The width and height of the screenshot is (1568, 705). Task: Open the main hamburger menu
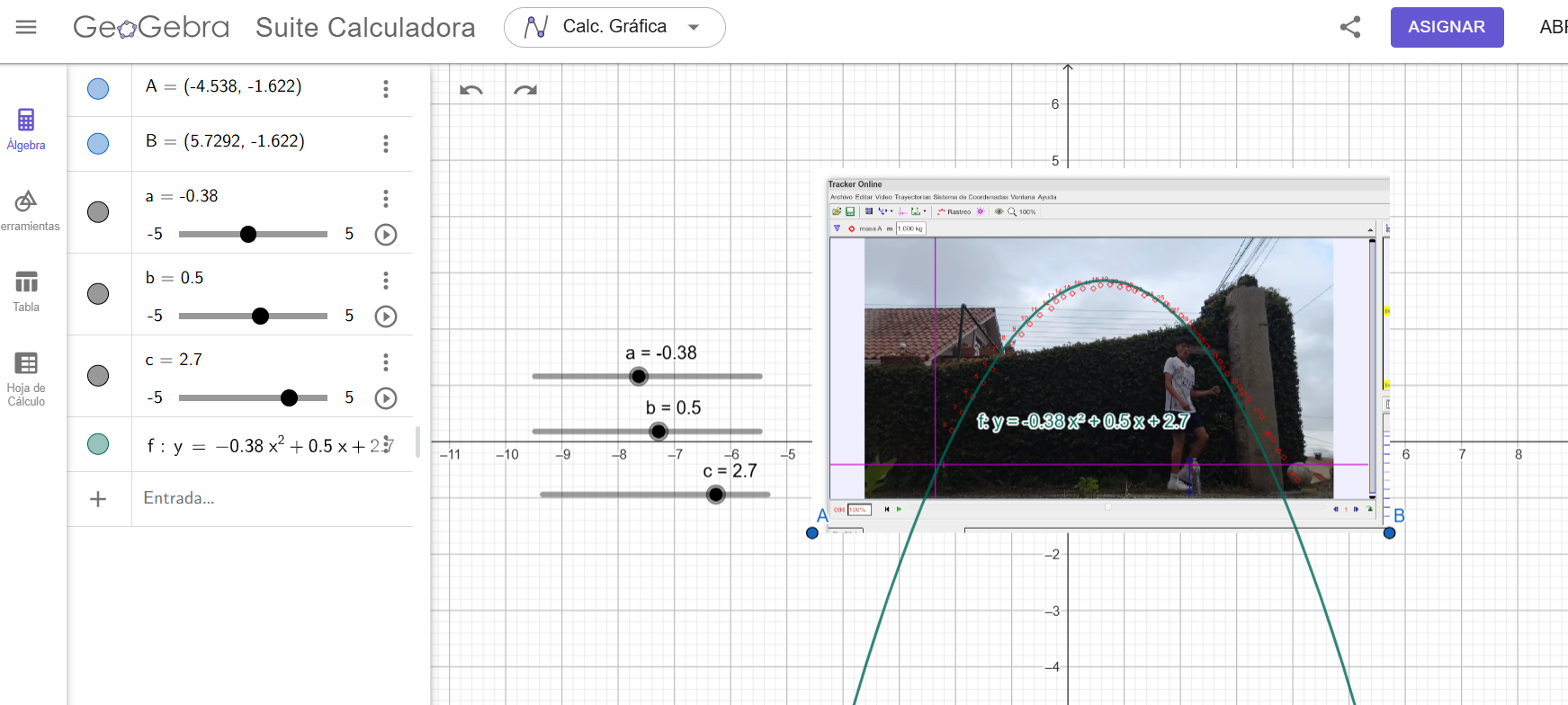[26, 27]
